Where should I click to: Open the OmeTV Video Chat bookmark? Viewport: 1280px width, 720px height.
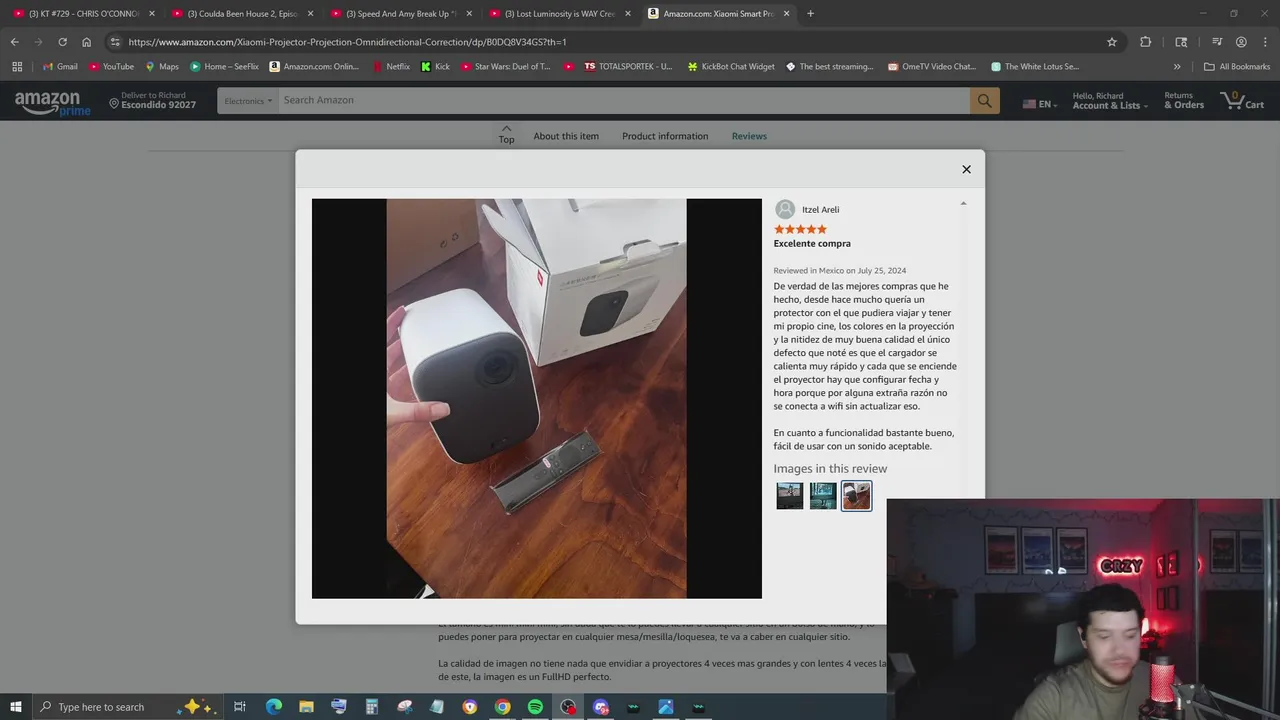click(x=932, y=67)
